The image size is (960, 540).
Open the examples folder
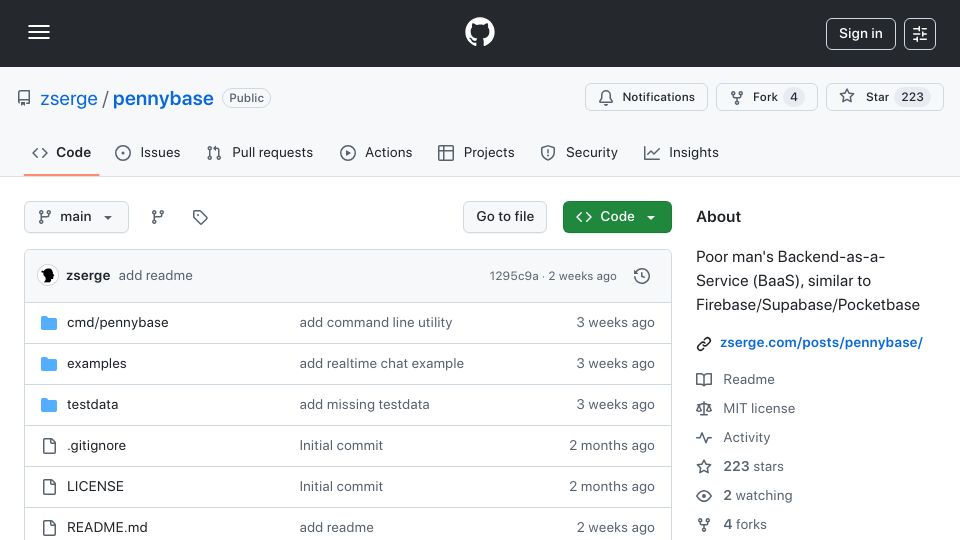tap(97, 364)
